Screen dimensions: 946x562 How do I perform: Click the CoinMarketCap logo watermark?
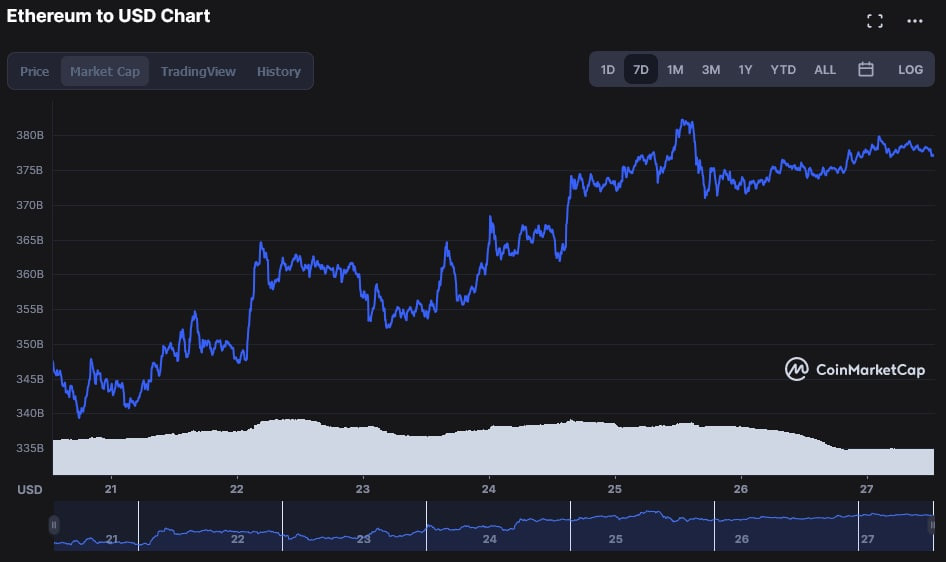[x=855, y=369]
